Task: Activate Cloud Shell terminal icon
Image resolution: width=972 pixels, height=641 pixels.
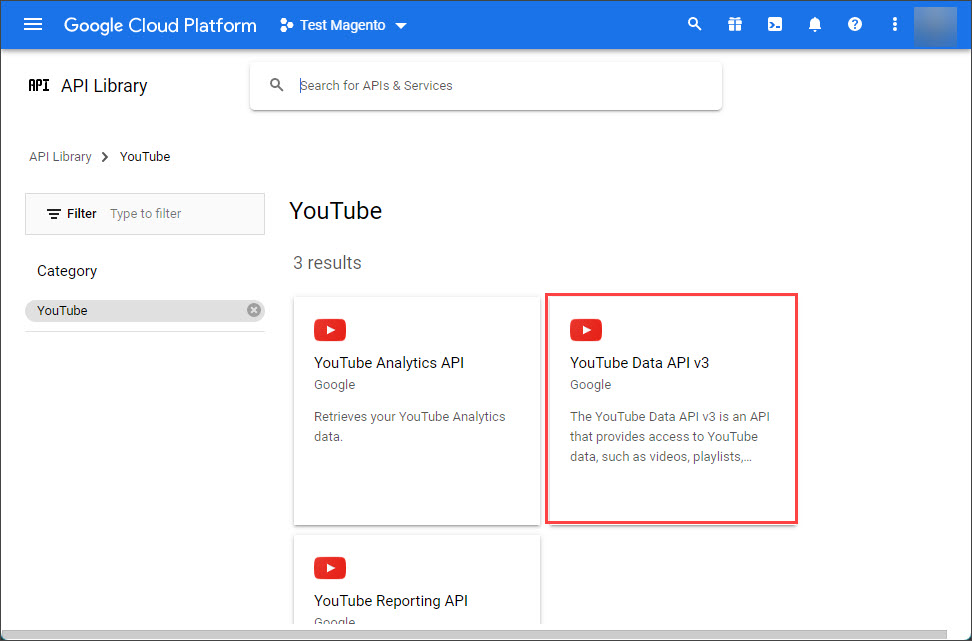Action: click(x=775, y=25)
